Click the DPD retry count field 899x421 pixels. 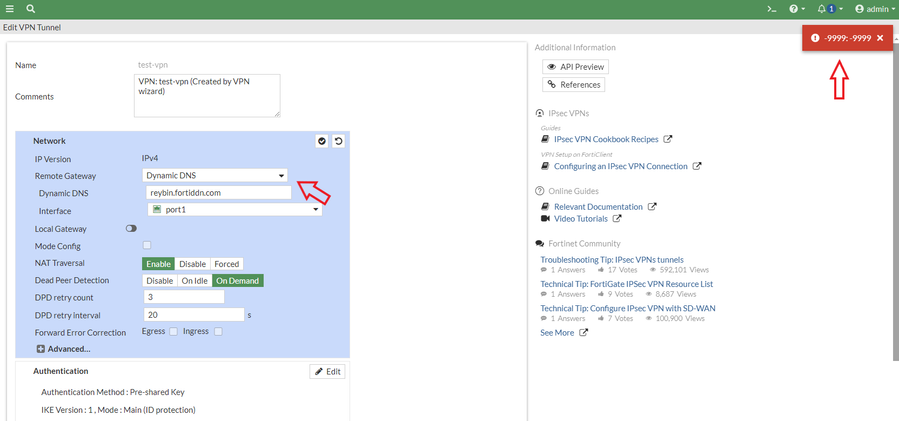pyautogui.click(x=184, y=298)
